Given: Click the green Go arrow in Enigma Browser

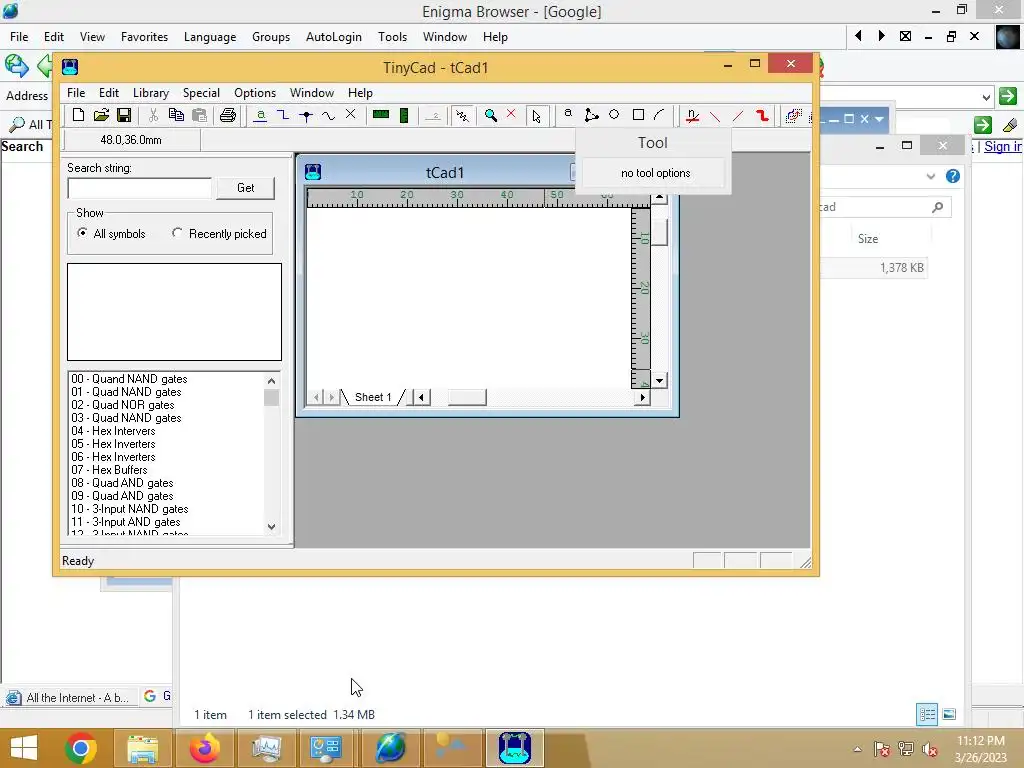Looking at the screenshot, I should [x=1008, y=96].
